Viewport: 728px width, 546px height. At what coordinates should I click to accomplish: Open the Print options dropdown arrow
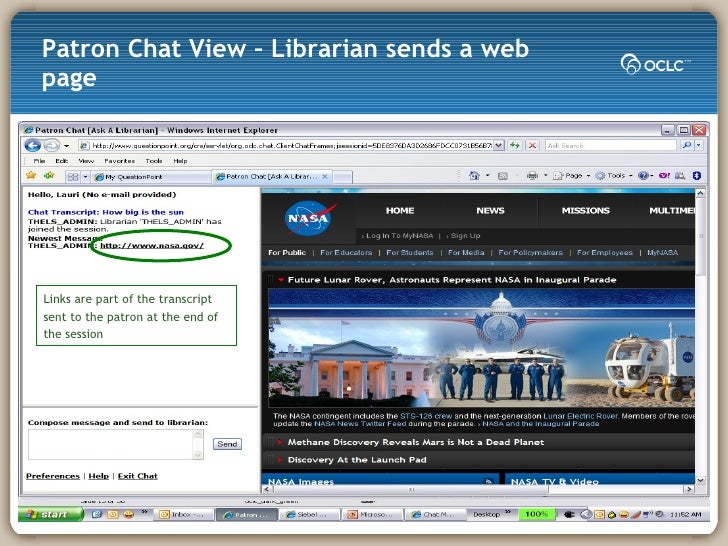pos(546,176)
